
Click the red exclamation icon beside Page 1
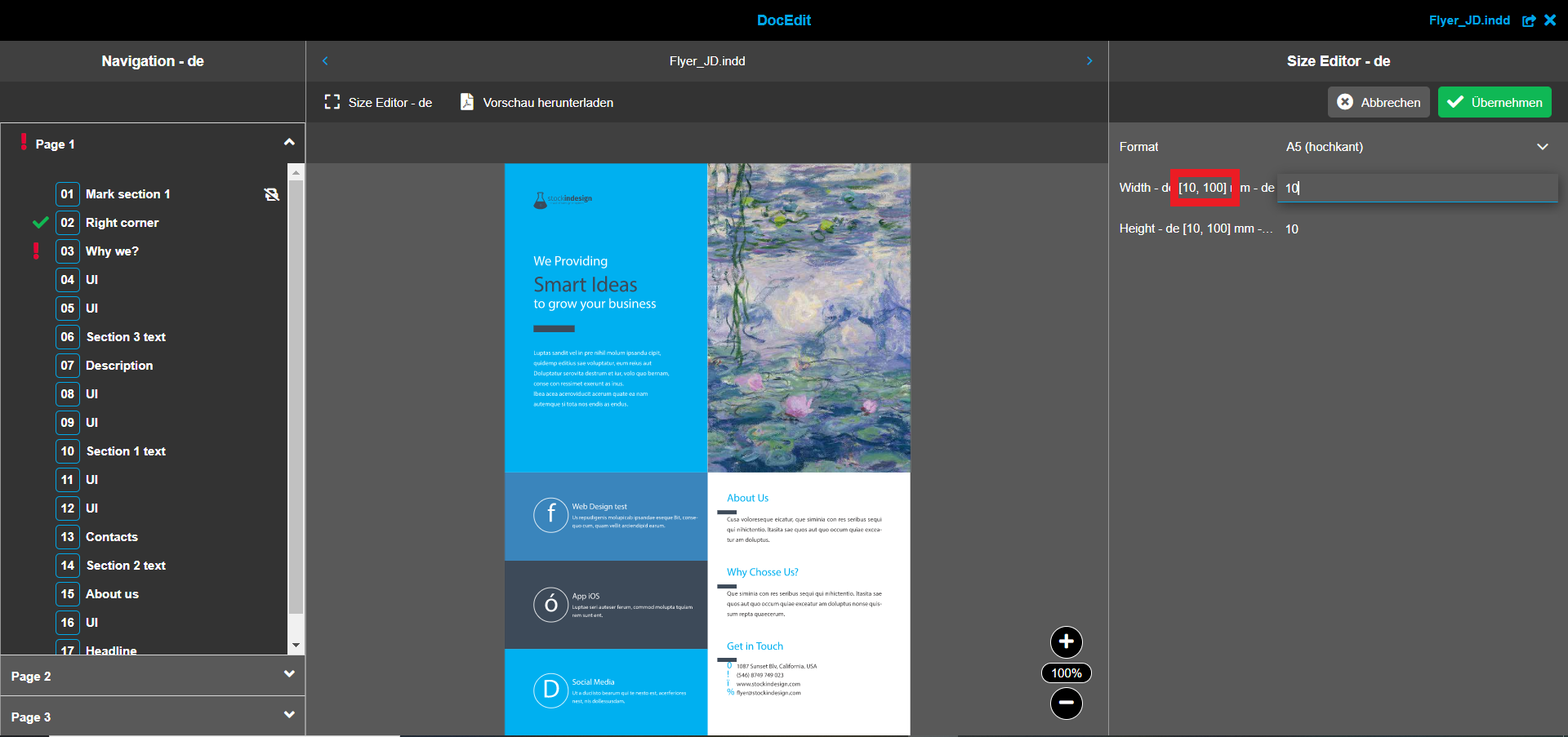point(23,140)
